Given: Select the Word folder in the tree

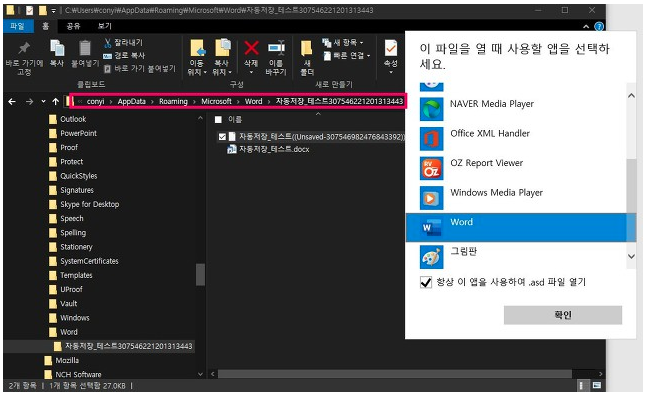Looking at the screenshot, I should point(64,332).
